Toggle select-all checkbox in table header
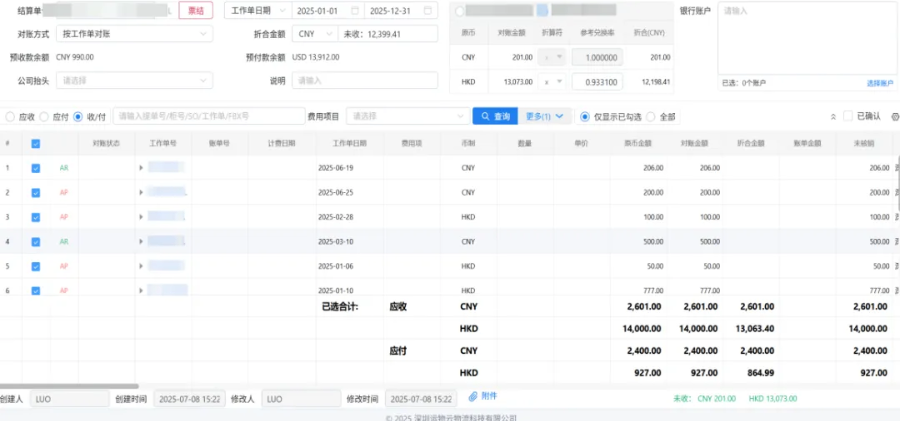 pyautogui.click(x=36, y=144)
